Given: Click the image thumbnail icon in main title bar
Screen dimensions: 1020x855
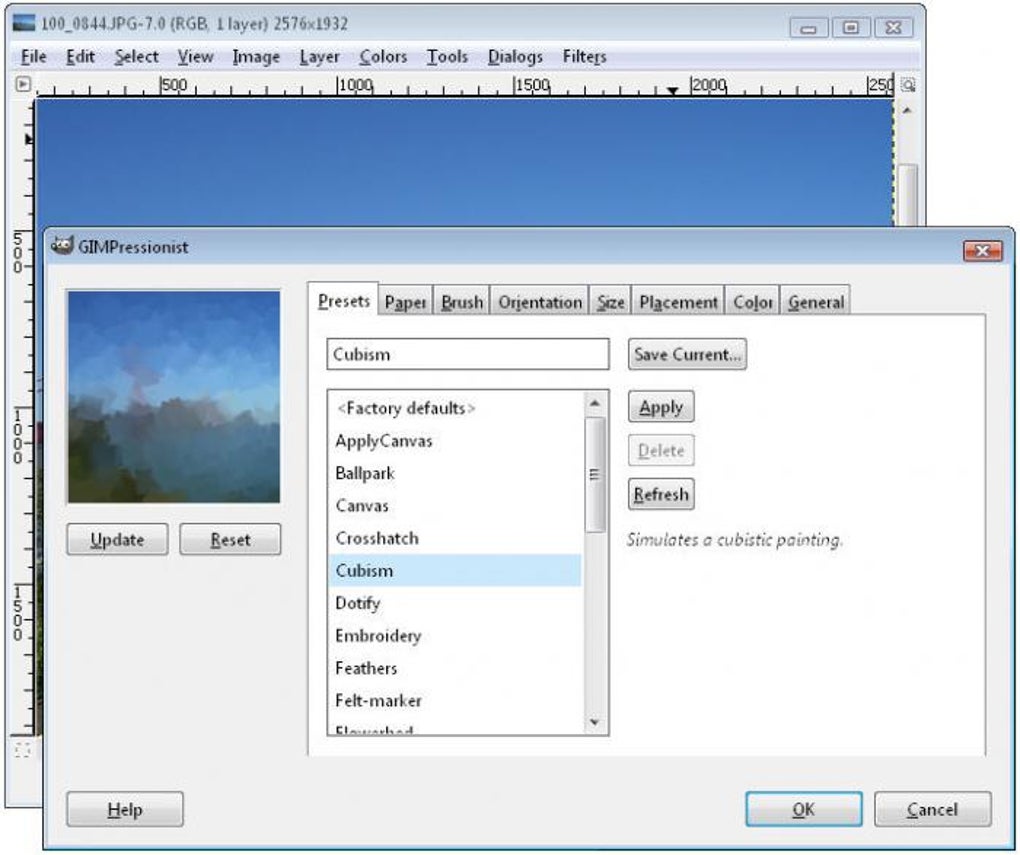Looking at the screenshot, I should coord(24,23).
